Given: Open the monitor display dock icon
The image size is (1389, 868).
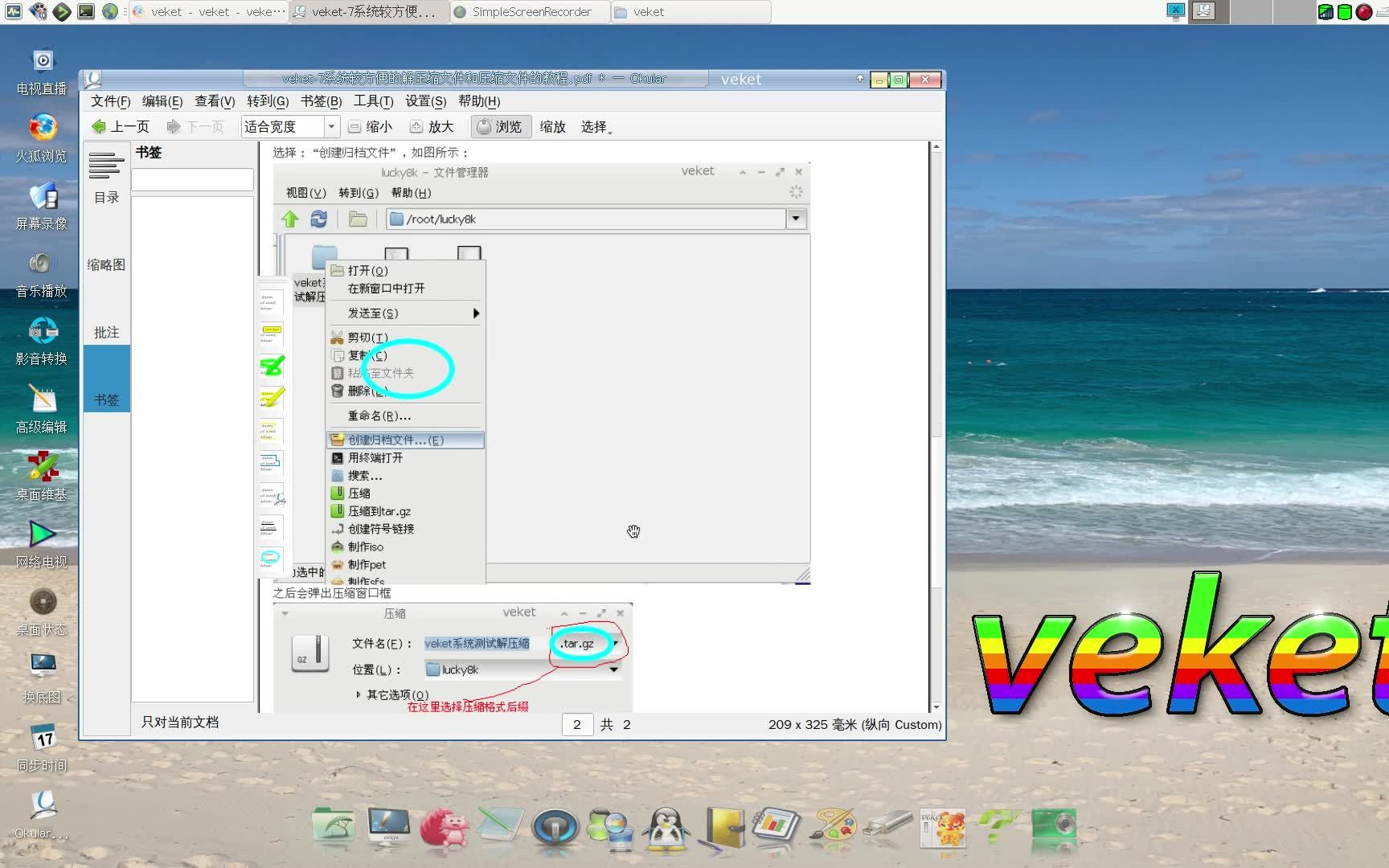Looking at the screenshot, I should pyautogui.click(x=388, y=827).
